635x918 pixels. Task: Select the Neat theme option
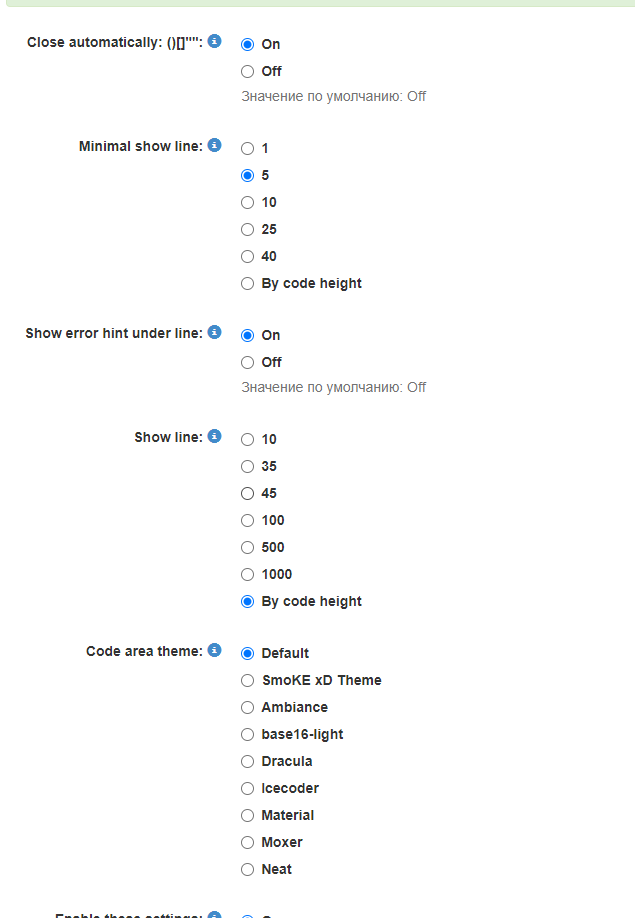click(x=248, y=869)
